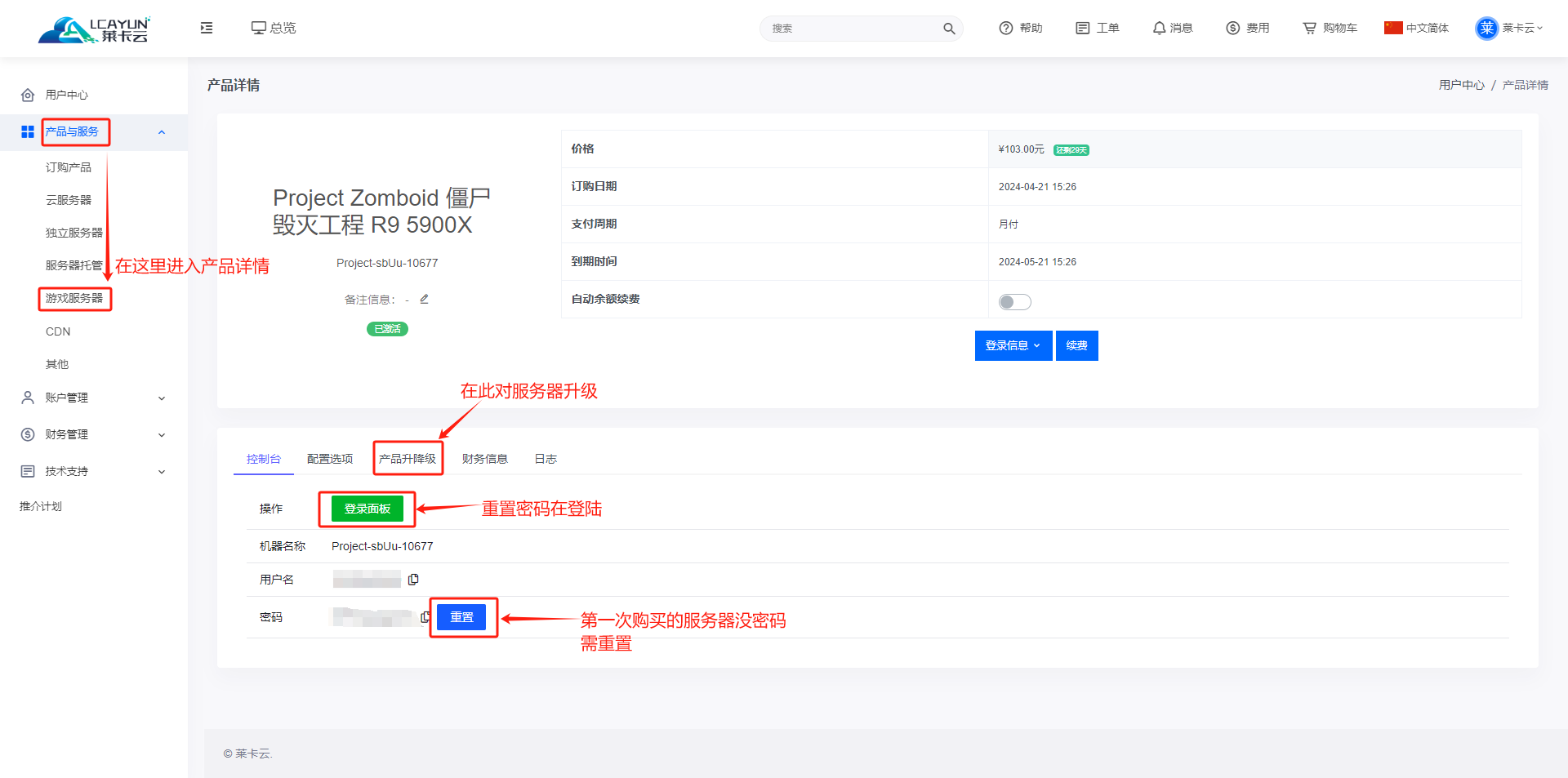Click the blue 重置 password button
Image resolution: width=1568 pixels, height=778 pixels.
tap(461, 617)
